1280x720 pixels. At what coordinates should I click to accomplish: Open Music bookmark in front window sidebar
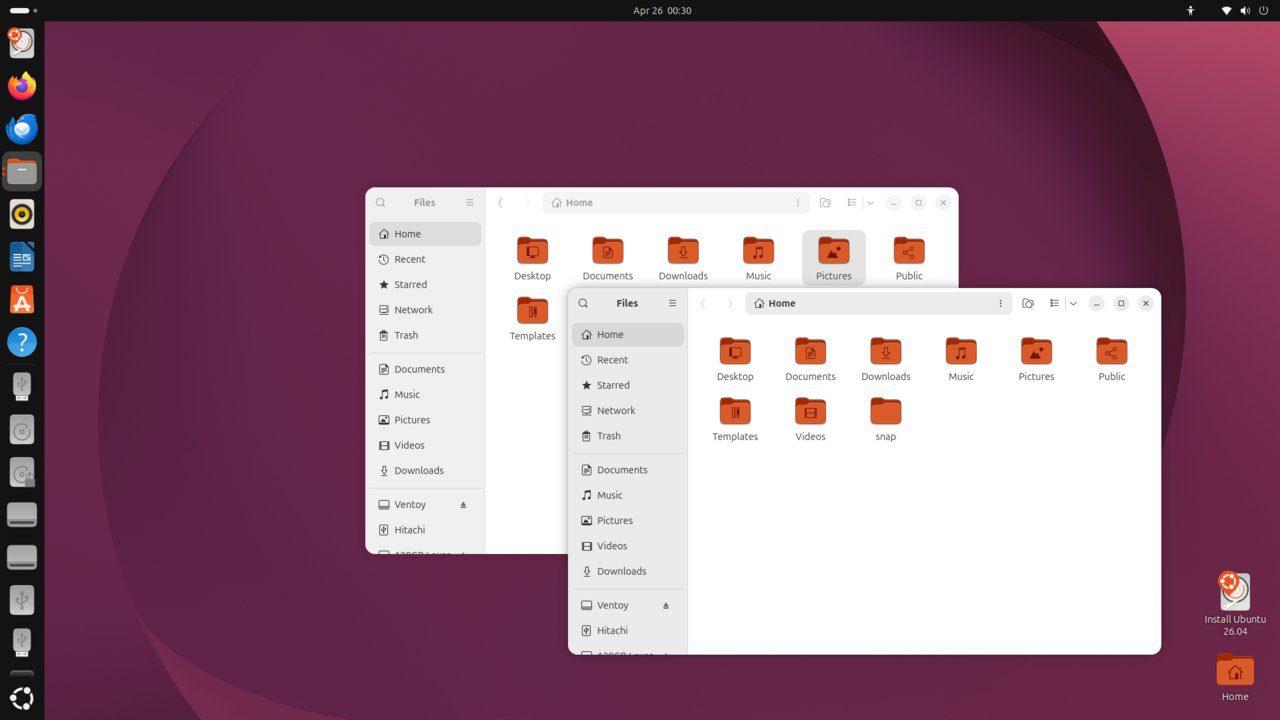point(628,495)
